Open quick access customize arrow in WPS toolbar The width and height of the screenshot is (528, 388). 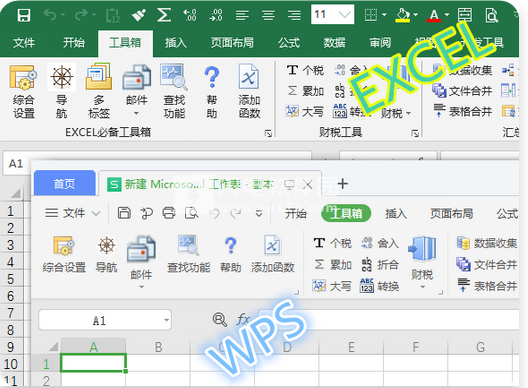259,214
